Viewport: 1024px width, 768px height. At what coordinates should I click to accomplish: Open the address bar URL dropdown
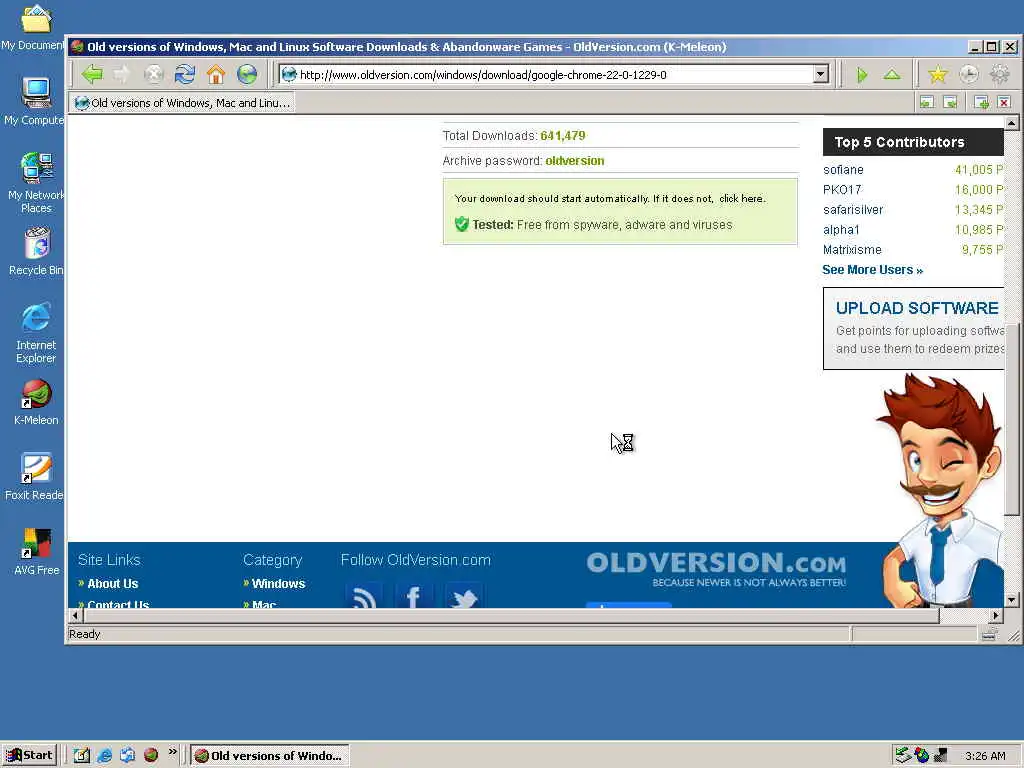click(x=822, y=74)
